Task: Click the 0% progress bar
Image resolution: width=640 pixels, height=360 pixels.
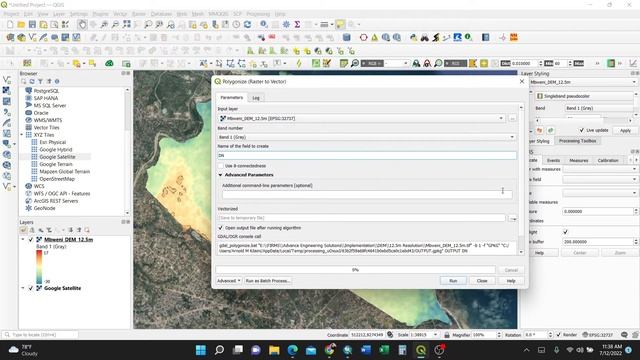Action: coord(356,270)
